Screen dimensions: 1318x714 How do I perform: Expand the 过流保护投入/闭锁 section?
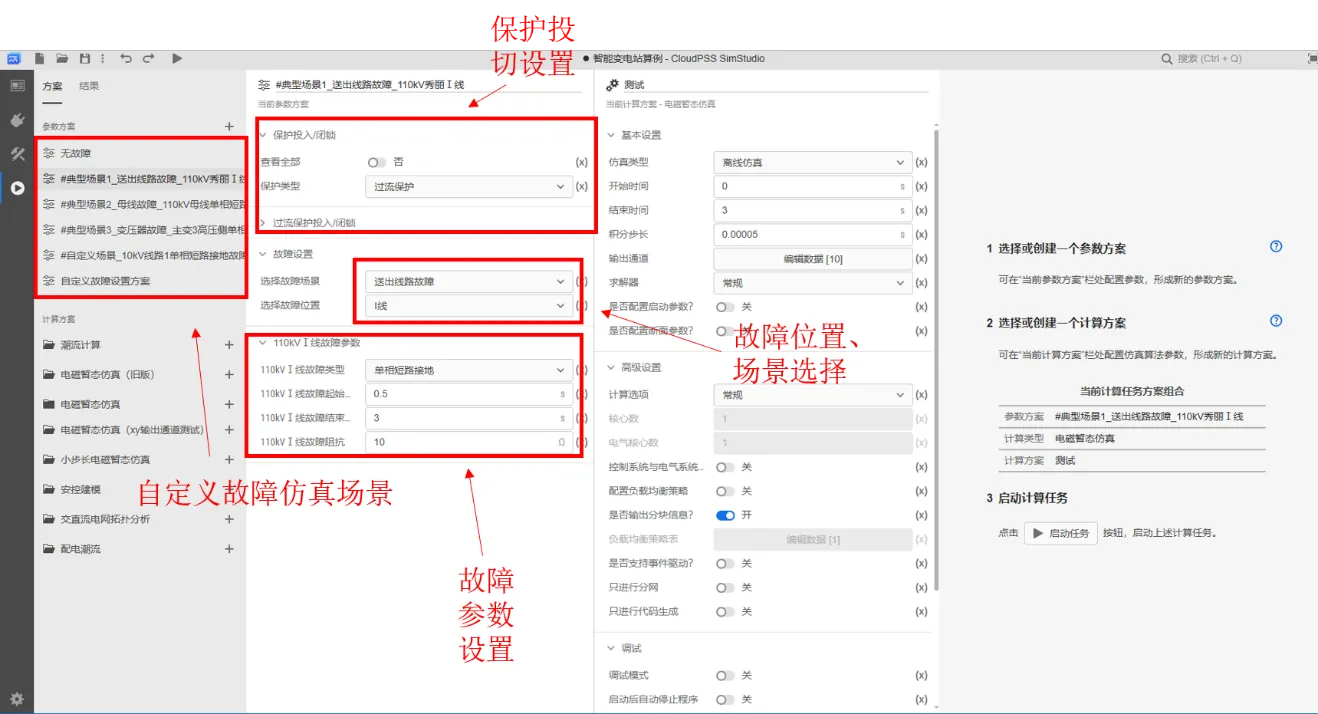pos(314,223)
